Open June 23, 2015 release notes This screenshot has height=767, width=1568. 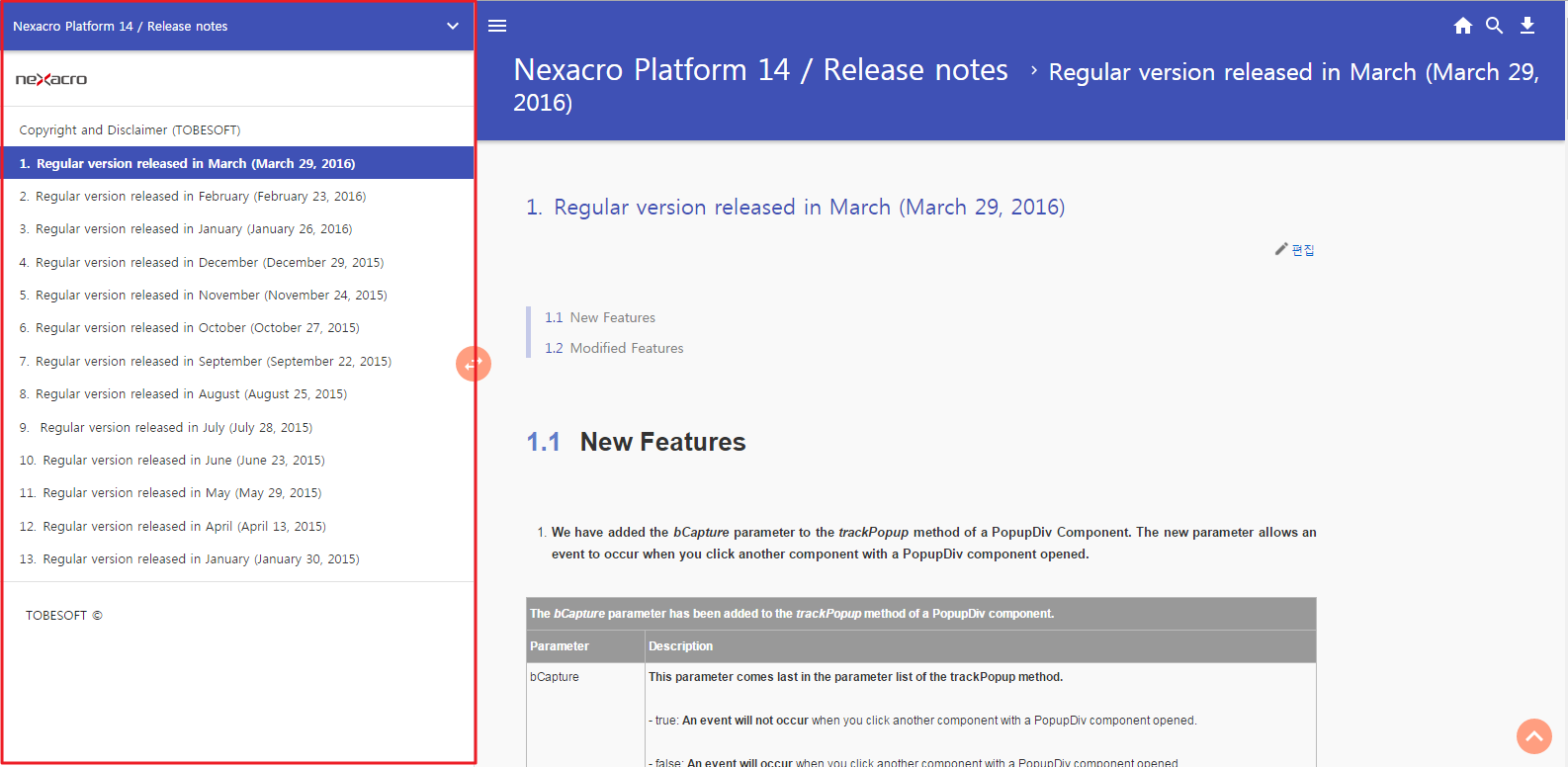click(x=172, y=460)
